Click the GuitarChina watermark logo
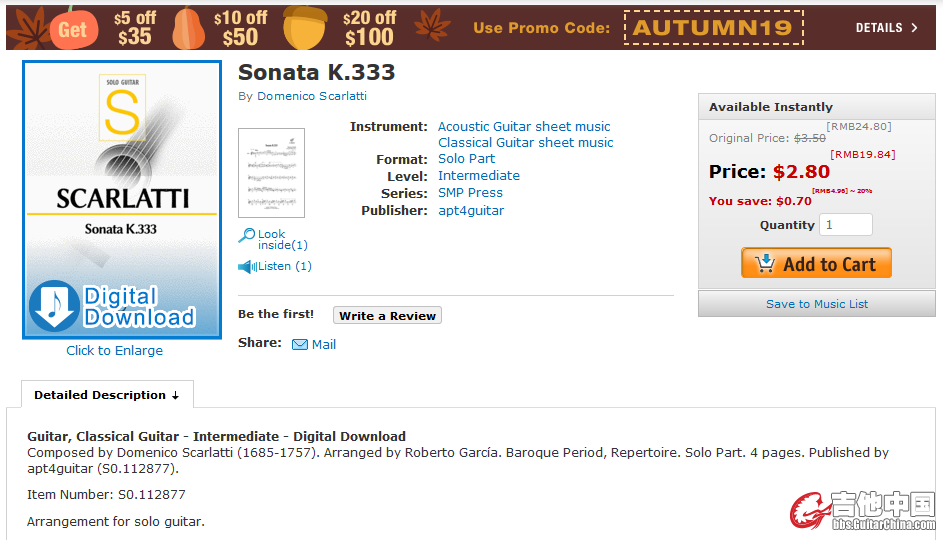 pyautogui.click(x=863, y=511)
